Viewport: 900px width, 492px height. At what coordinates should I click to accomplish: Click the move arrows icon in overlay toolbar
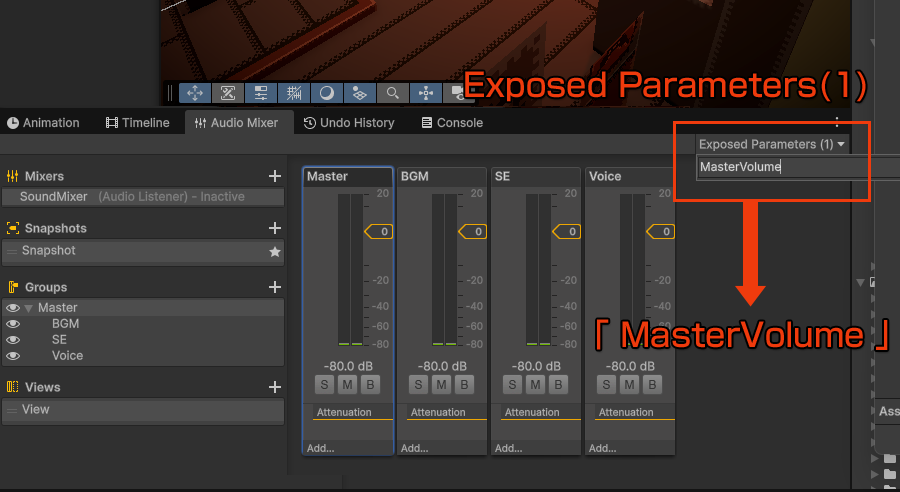tap(195, 93)
